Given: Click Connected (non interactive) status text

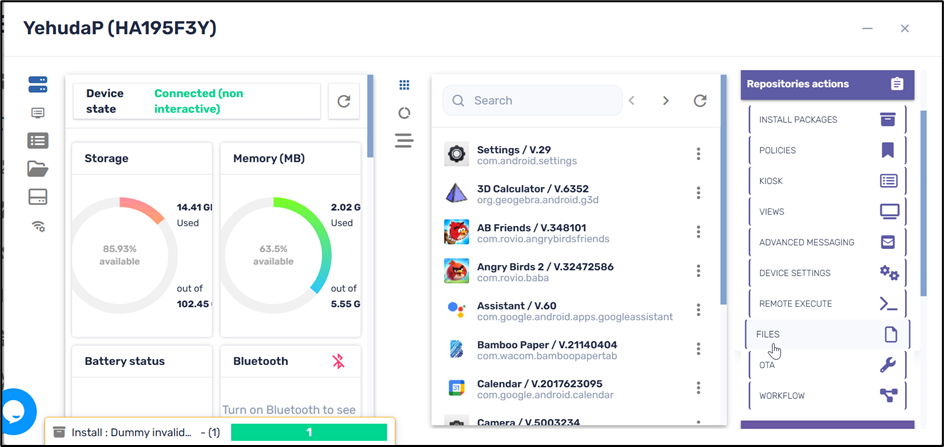Looking at the screenshot, I should pyautogui.click(x=199, y=101).
